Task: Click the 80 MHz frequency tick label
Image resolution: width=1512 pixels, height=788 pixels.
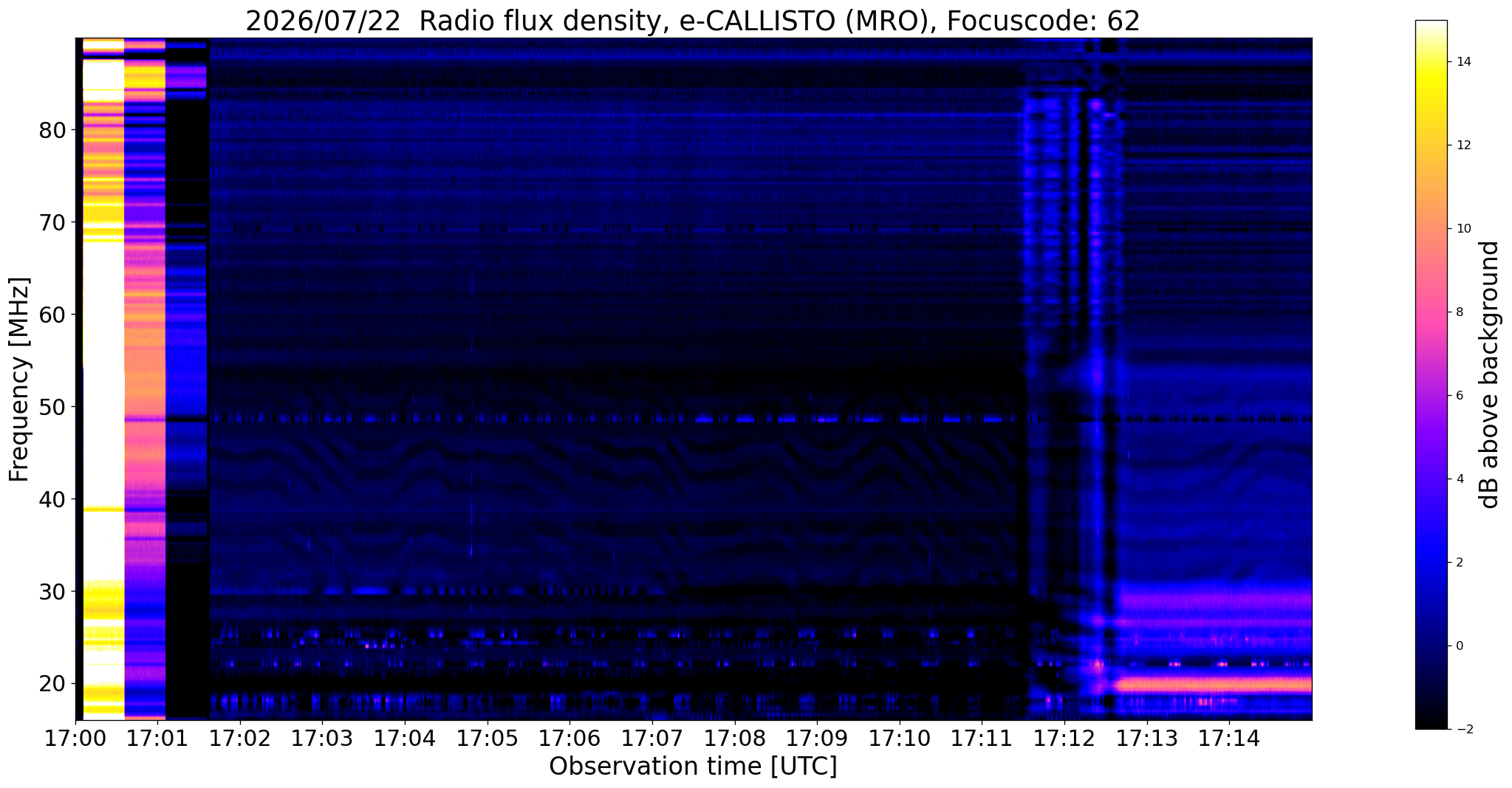Action: [x=52, y=131]
